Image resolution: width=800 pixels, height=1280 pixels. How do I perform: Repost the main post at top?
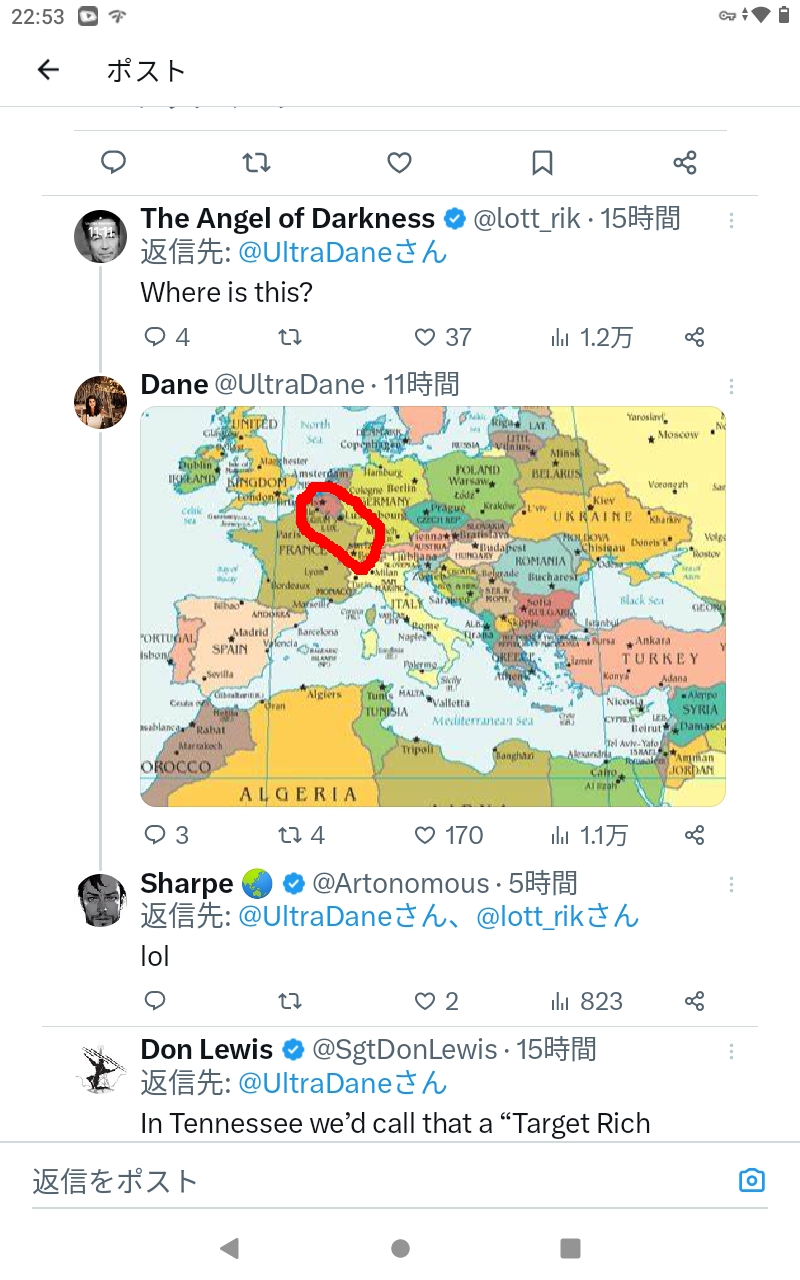[x=257, y=162]
